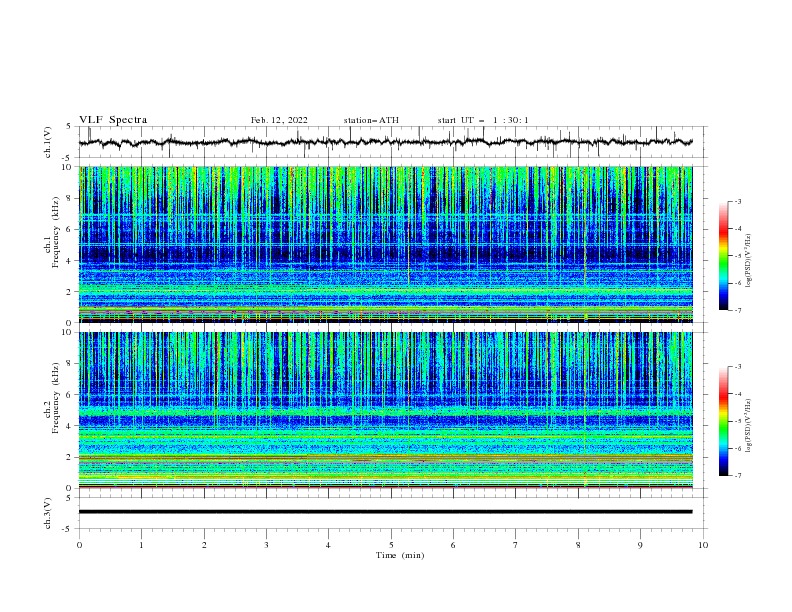Click time axis tick label "6"
Screen dimensions: 792x612
[453, 545]
